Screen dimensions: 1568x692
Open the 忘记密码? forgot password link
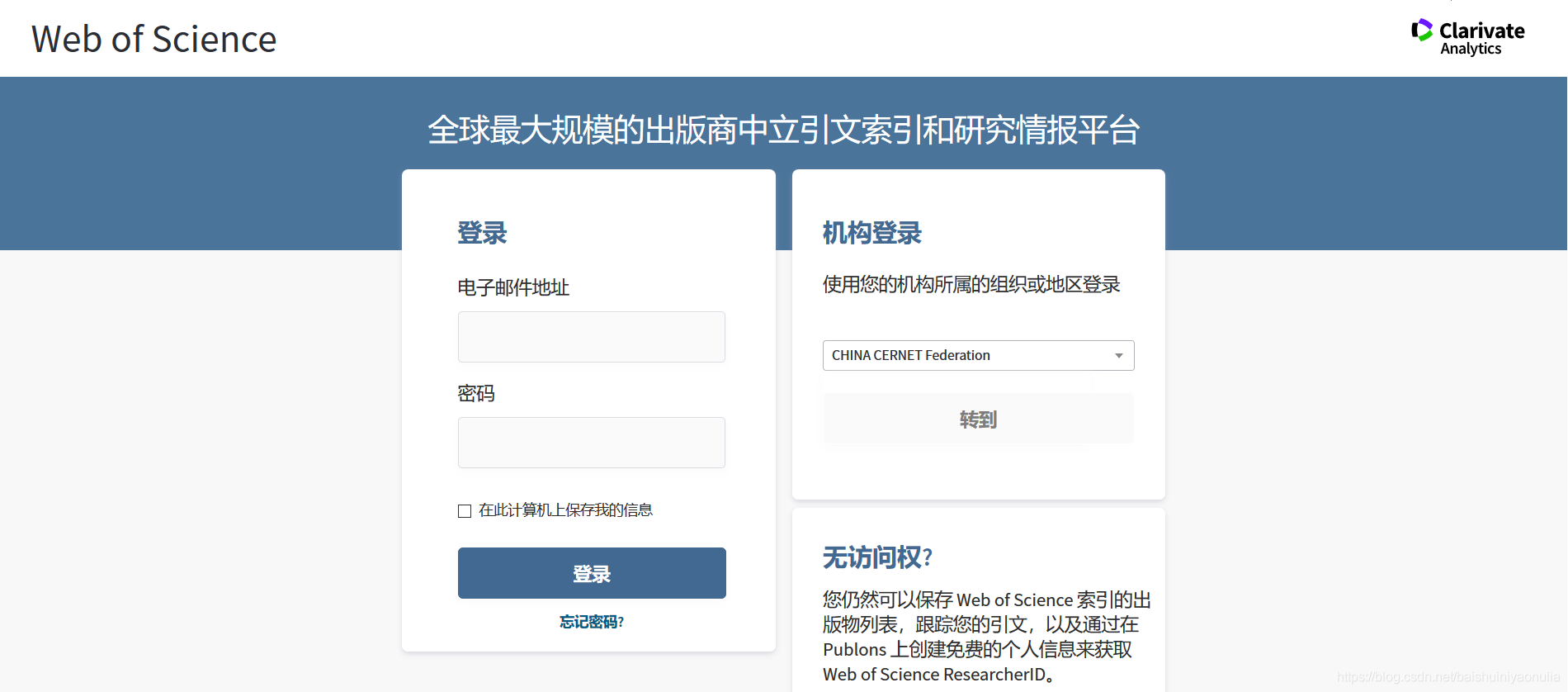(x=592, y=622)
